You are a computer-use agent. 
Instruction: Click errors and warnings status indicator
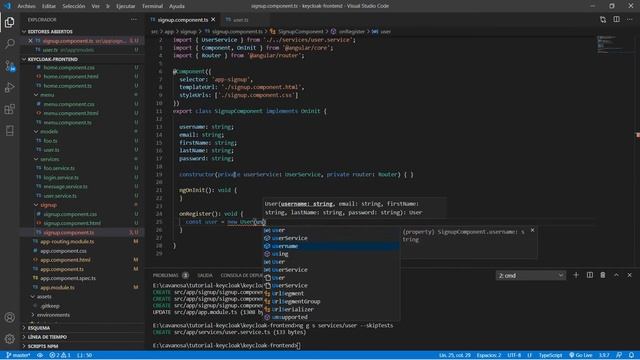point(60,355)
